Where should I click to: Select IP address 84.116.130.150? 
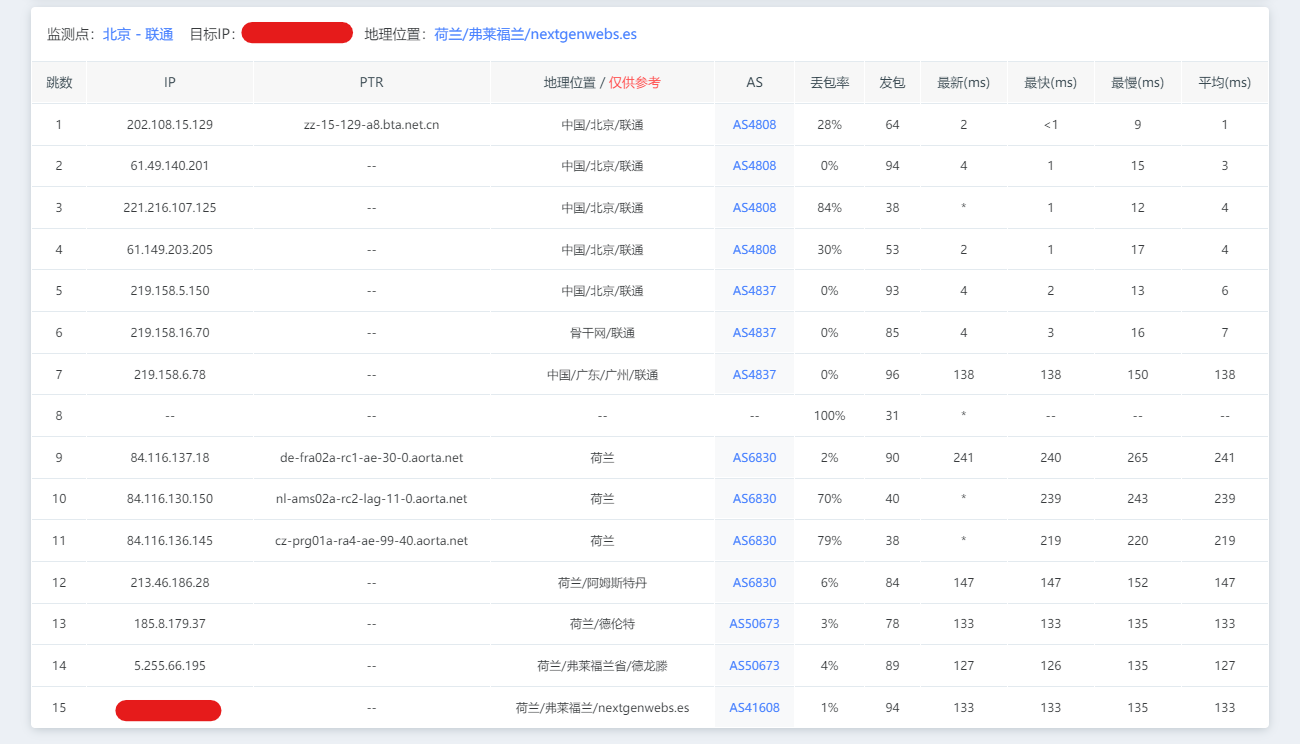[170, 499]
